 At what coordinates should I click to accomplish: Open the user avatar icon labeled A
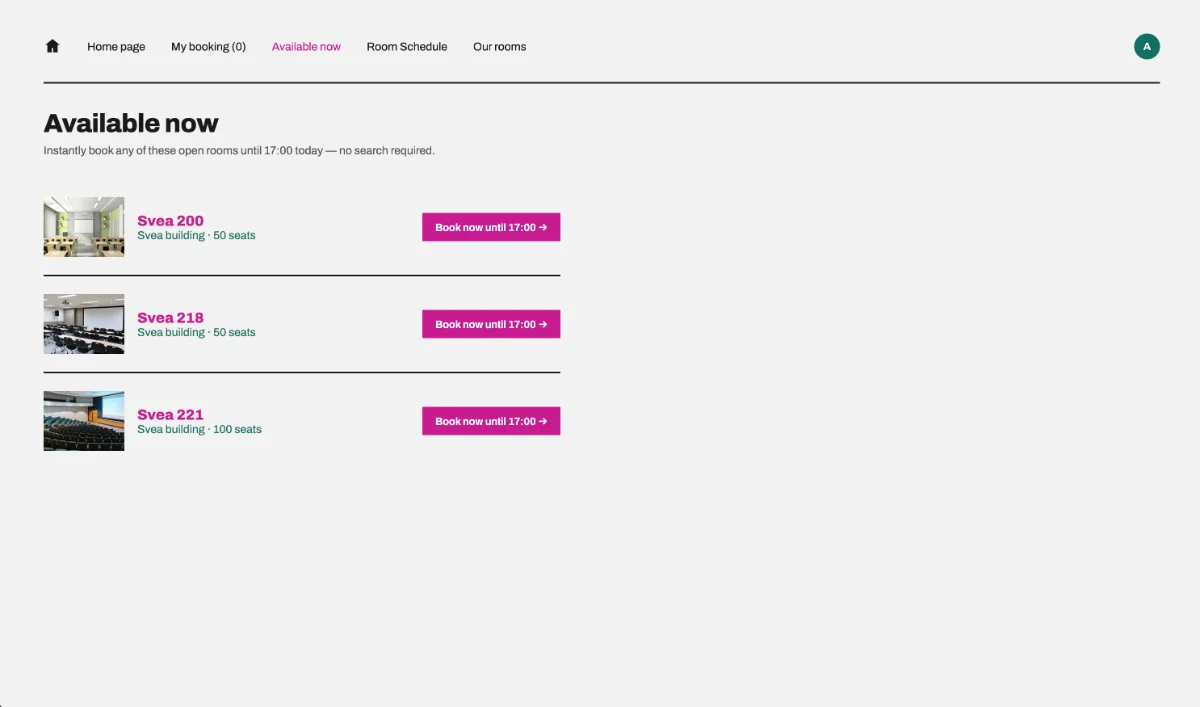[x=1146, y=46]
